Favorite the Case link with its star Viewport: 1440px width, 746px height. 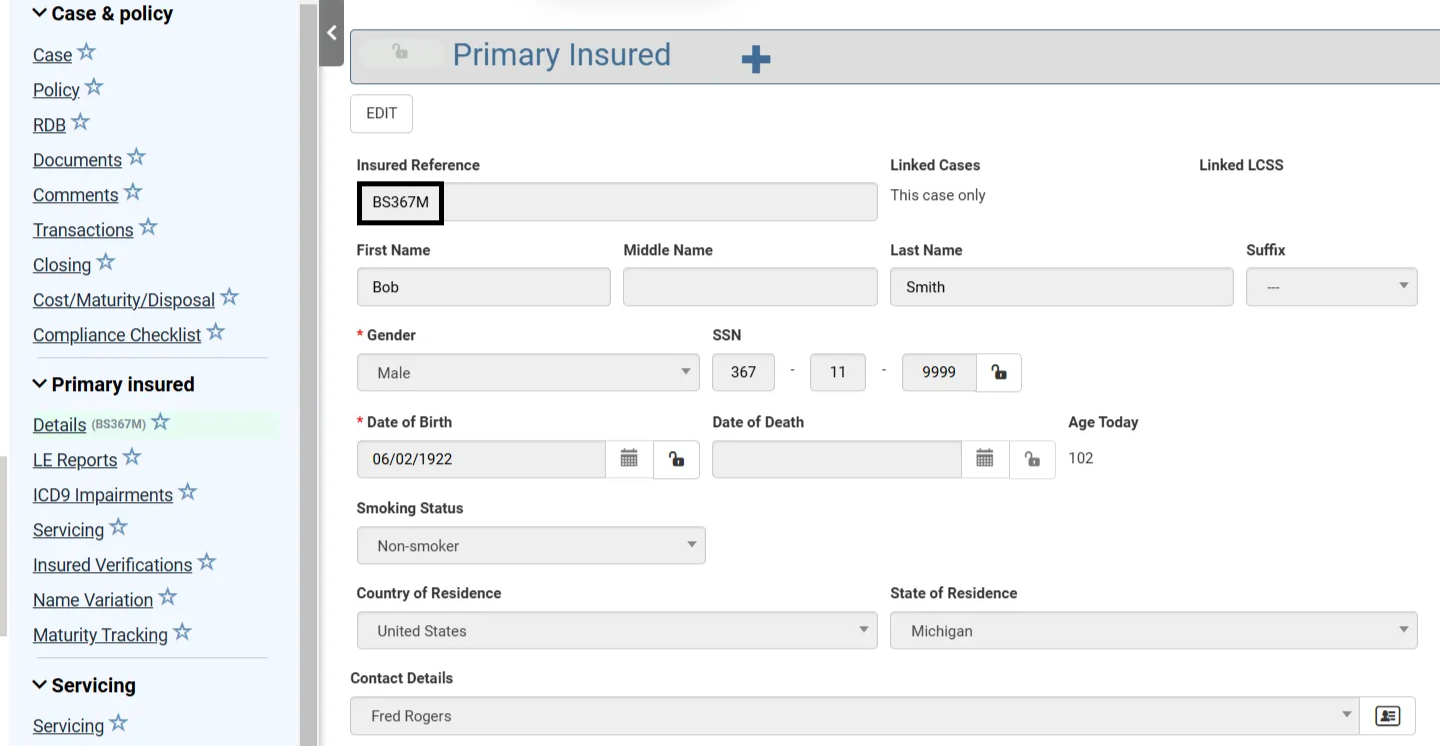point(87,52)
